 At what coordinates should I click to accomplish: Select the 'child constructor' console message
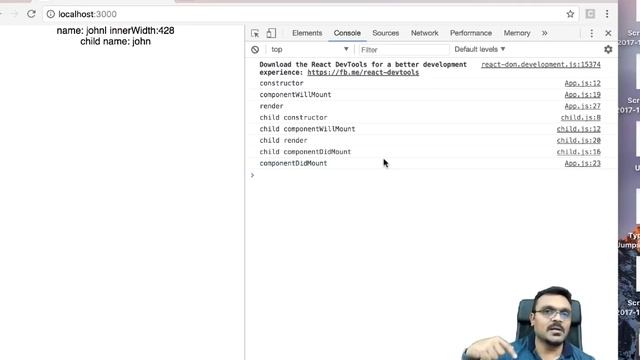click(293, 118)
